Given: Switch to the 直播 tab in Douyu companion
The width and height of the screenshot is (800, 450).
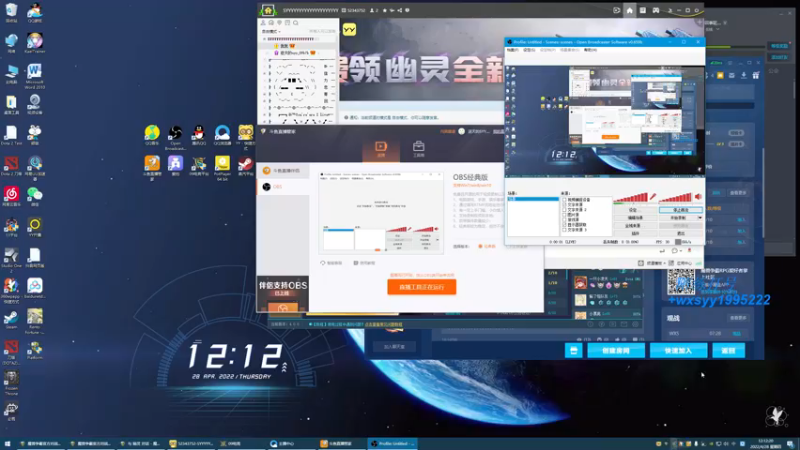Looking at the screenshot, I should tap(381, 149).
